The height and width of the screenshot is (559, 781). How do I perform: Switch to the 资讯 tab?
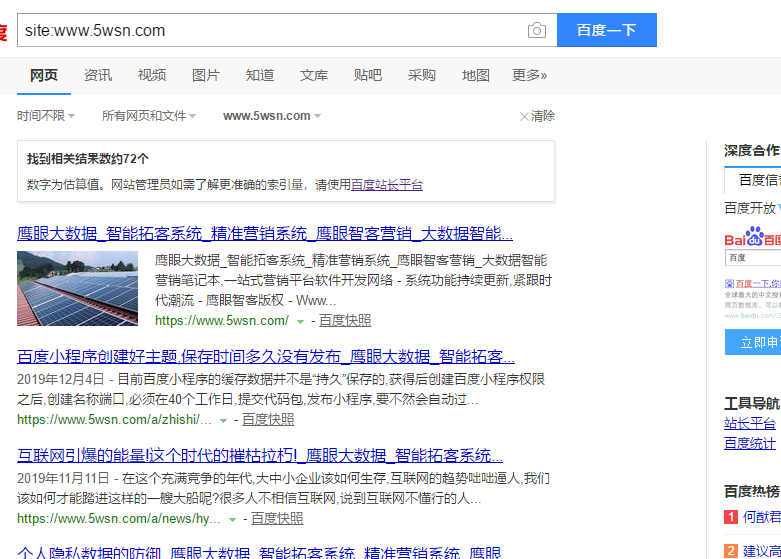tap(98, 75)
